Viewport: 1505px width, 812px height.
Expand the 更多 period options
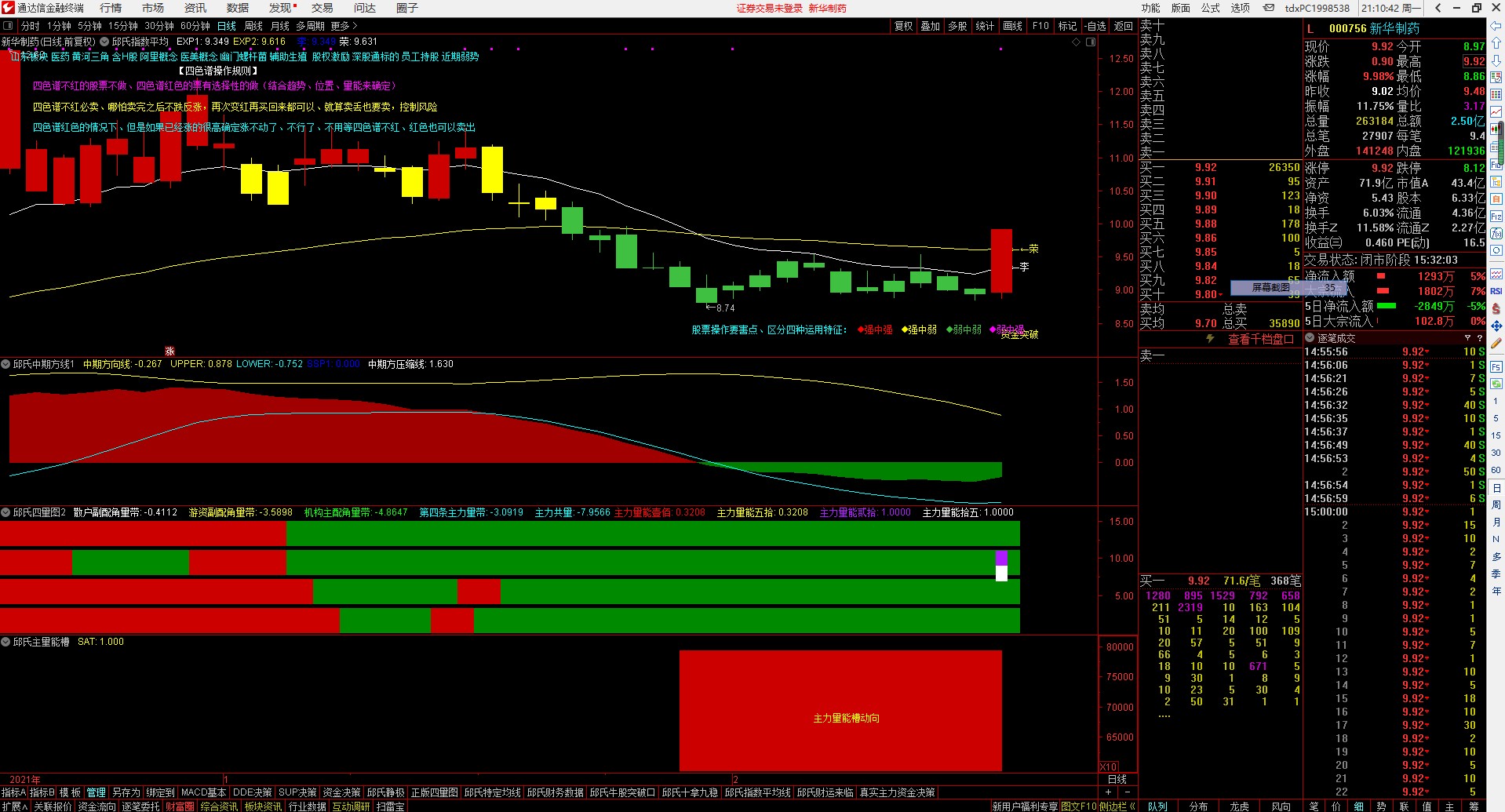344,26
